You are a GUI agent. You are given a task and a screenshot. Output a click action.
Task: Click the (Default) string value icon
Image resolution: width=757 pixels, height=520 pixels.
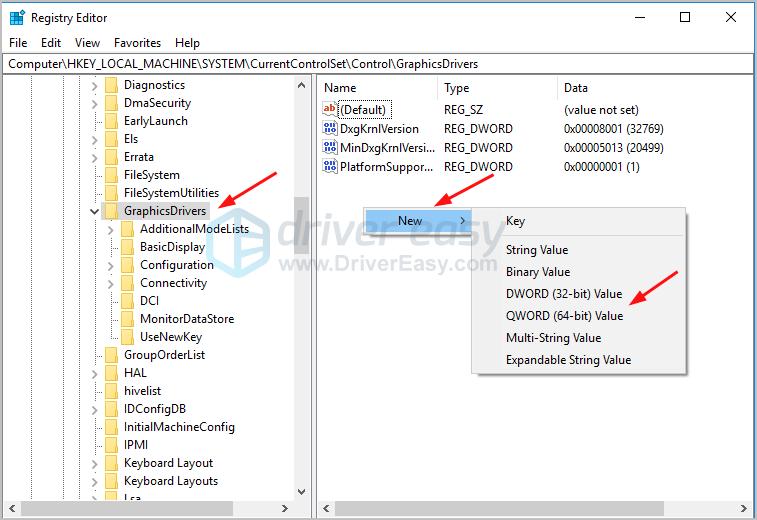[x=330, y=110]
